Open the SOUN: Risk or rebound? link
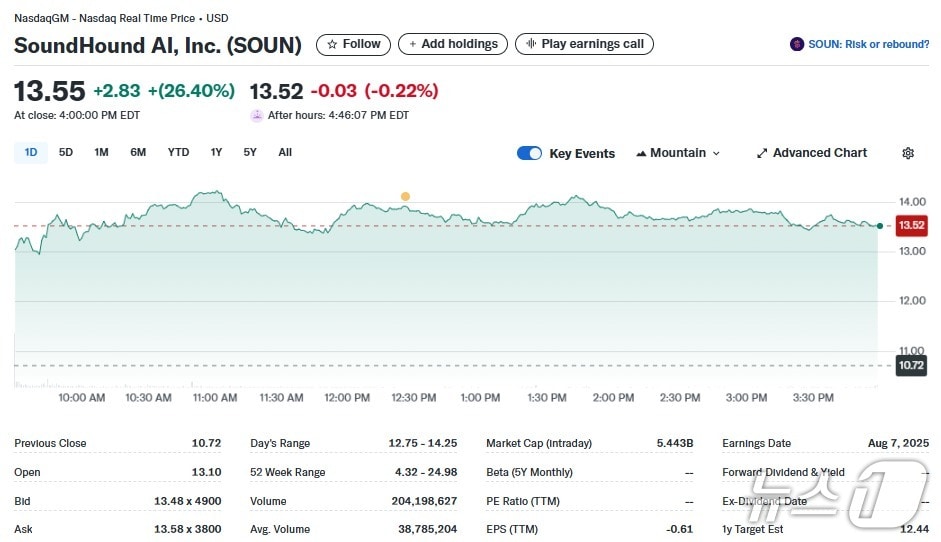This screenshot has height=542, width=941. pyautogui.click(x=868, y=44)
